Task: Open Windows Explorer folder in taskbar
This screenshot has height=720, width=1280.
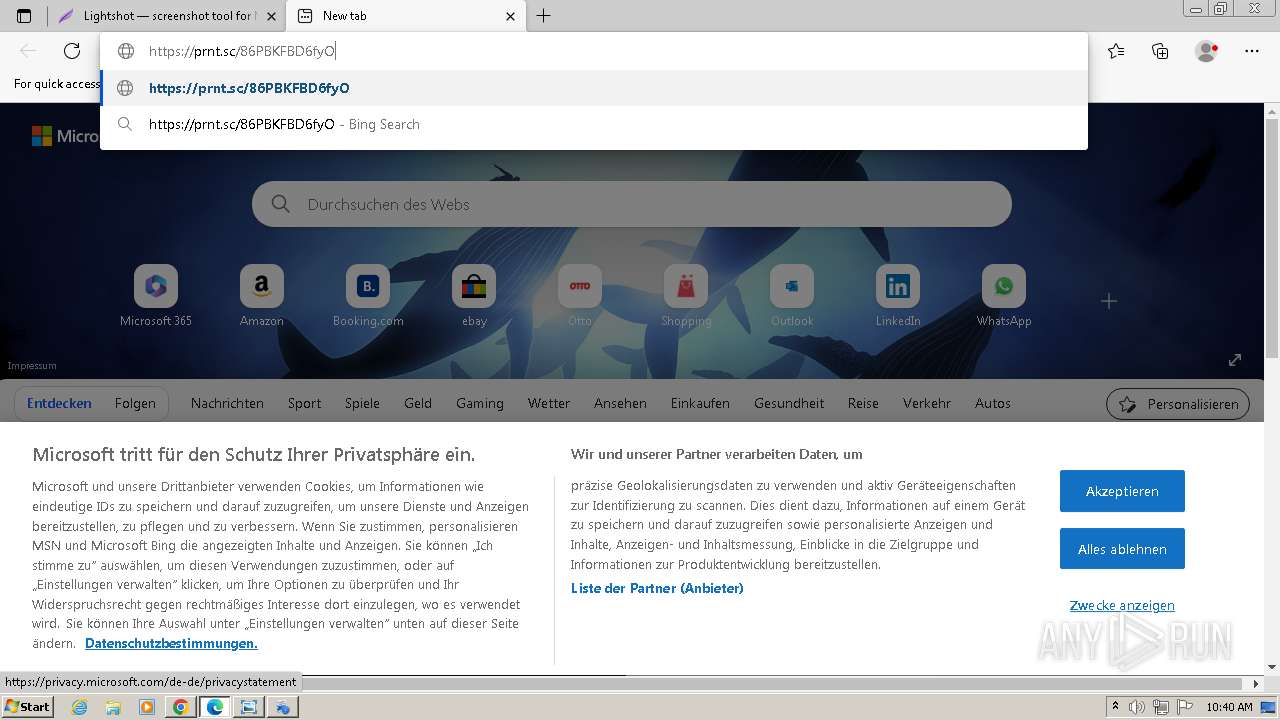Action: [x=113, y=707]
